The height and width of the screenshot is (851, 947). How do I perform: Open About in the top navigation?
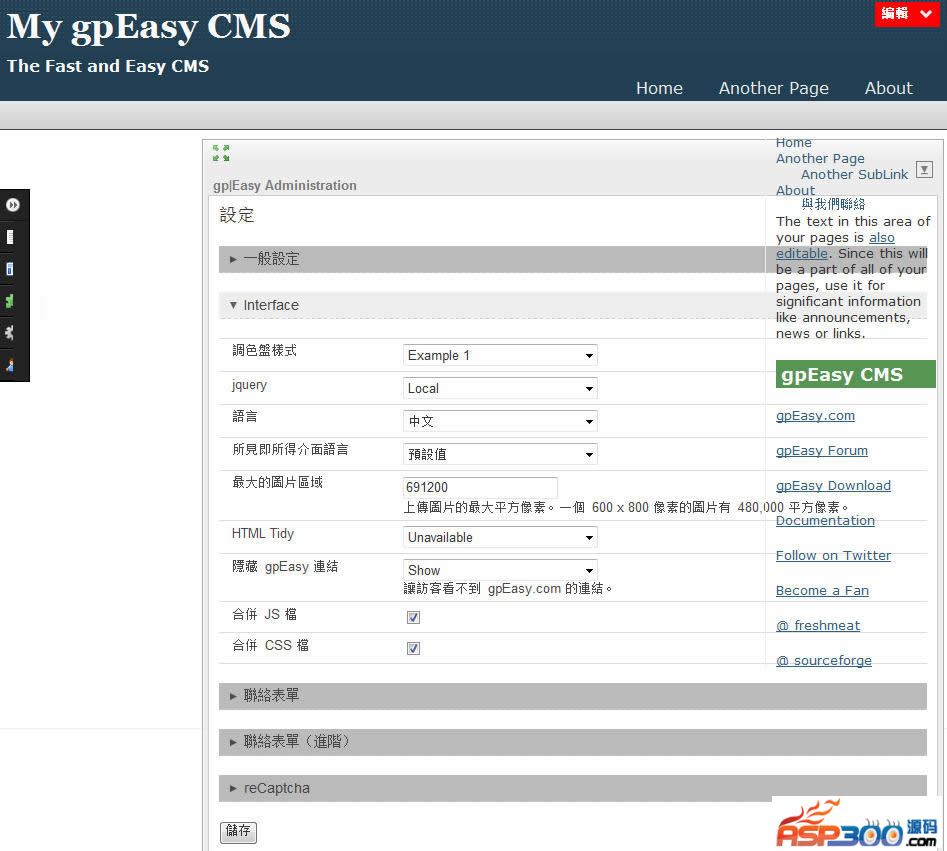point(888,88)
